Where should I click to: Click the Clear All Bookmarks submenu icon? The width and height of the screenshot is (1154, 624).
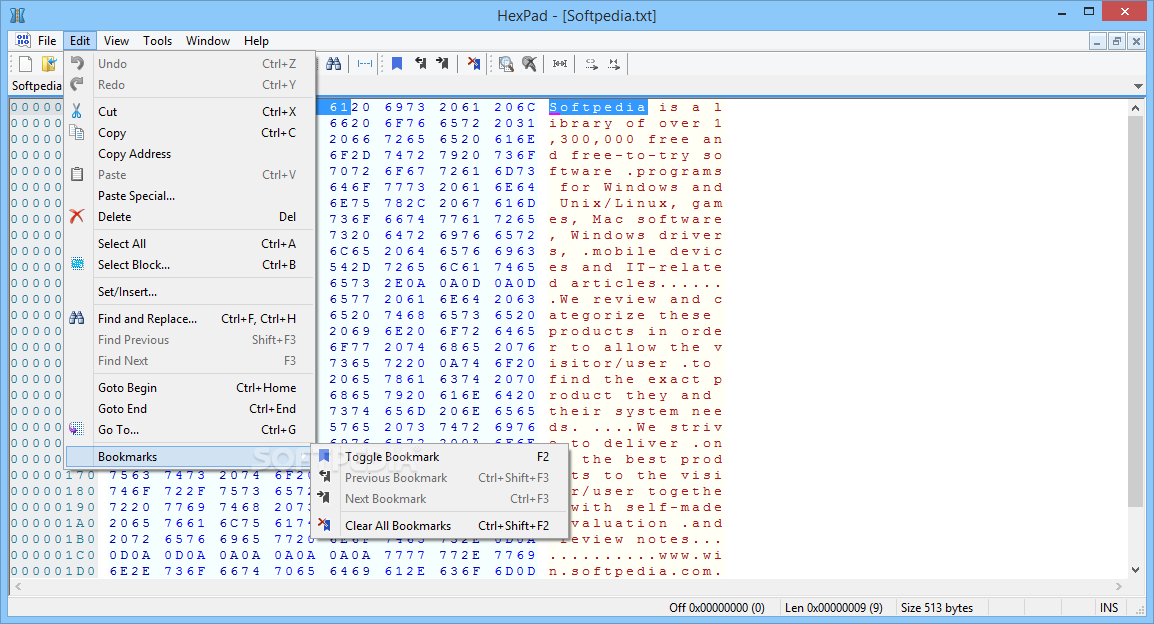tap(324, 525)
